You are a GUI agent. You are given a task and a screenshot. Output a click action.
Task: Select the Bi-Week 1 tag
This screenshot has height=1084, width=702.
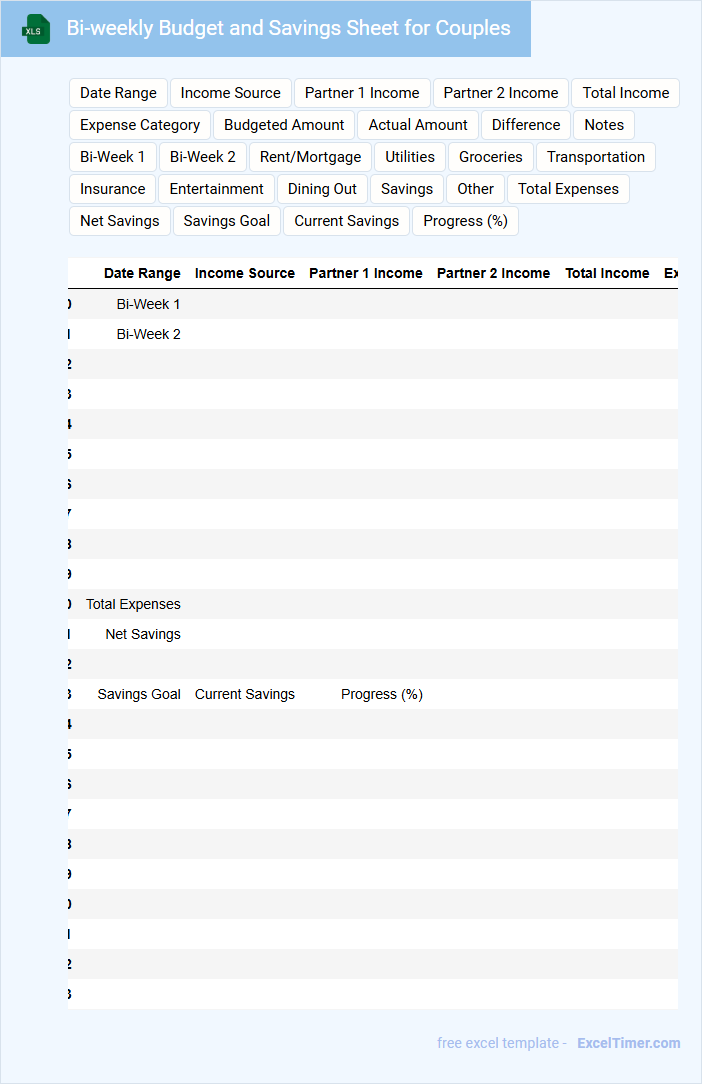[x=112, y=157]
